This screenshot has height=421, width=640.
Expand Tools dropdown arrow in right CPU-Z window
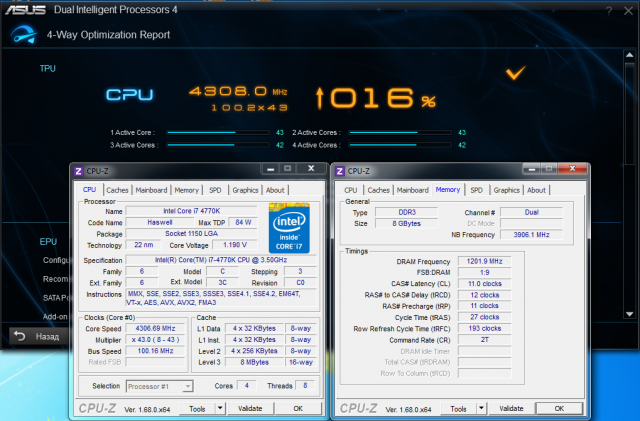[x=481, y=409]
